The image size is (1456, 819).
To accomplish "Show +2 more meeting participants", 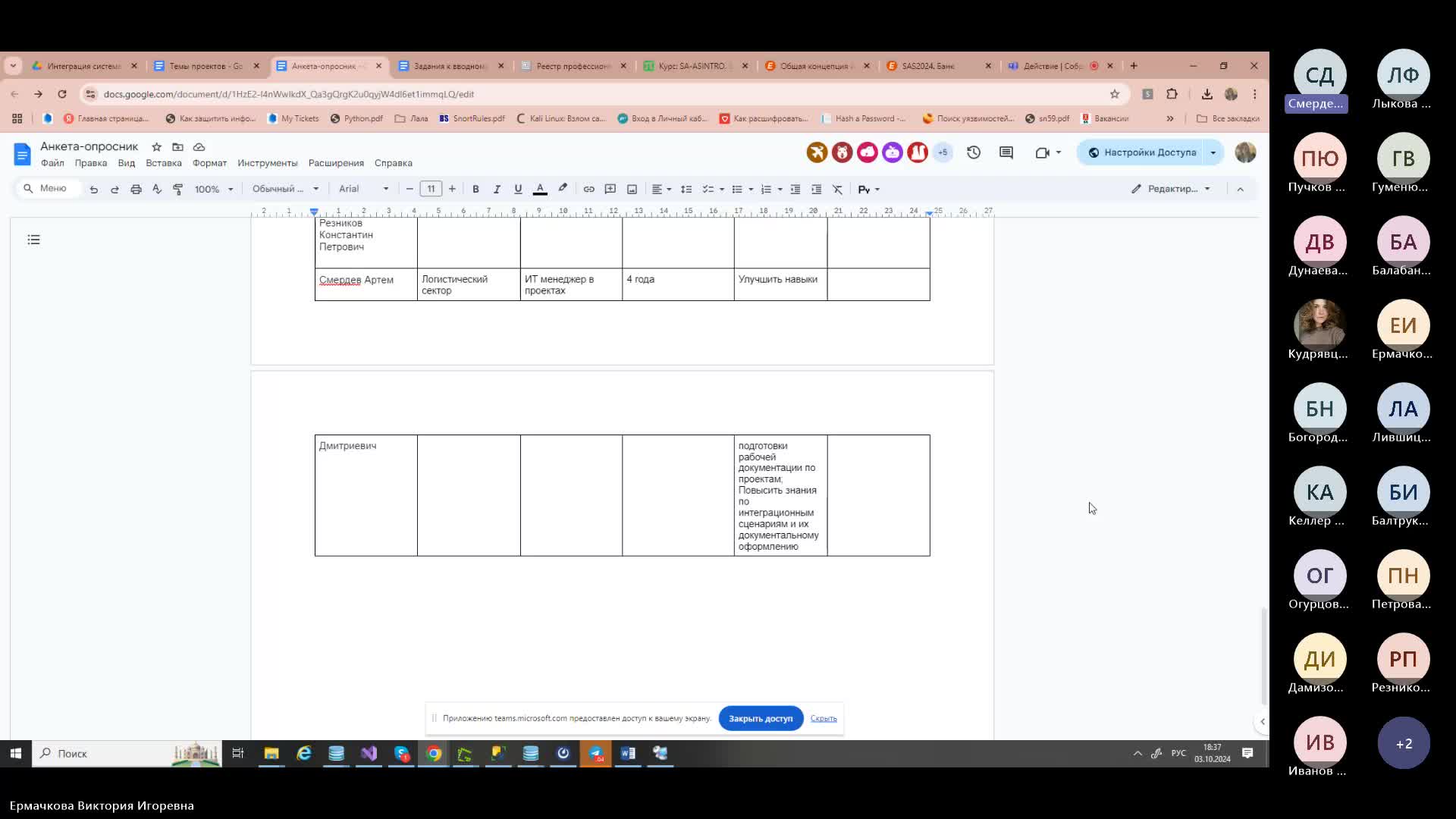I will pyautogui.click(x=1404, y=744).
